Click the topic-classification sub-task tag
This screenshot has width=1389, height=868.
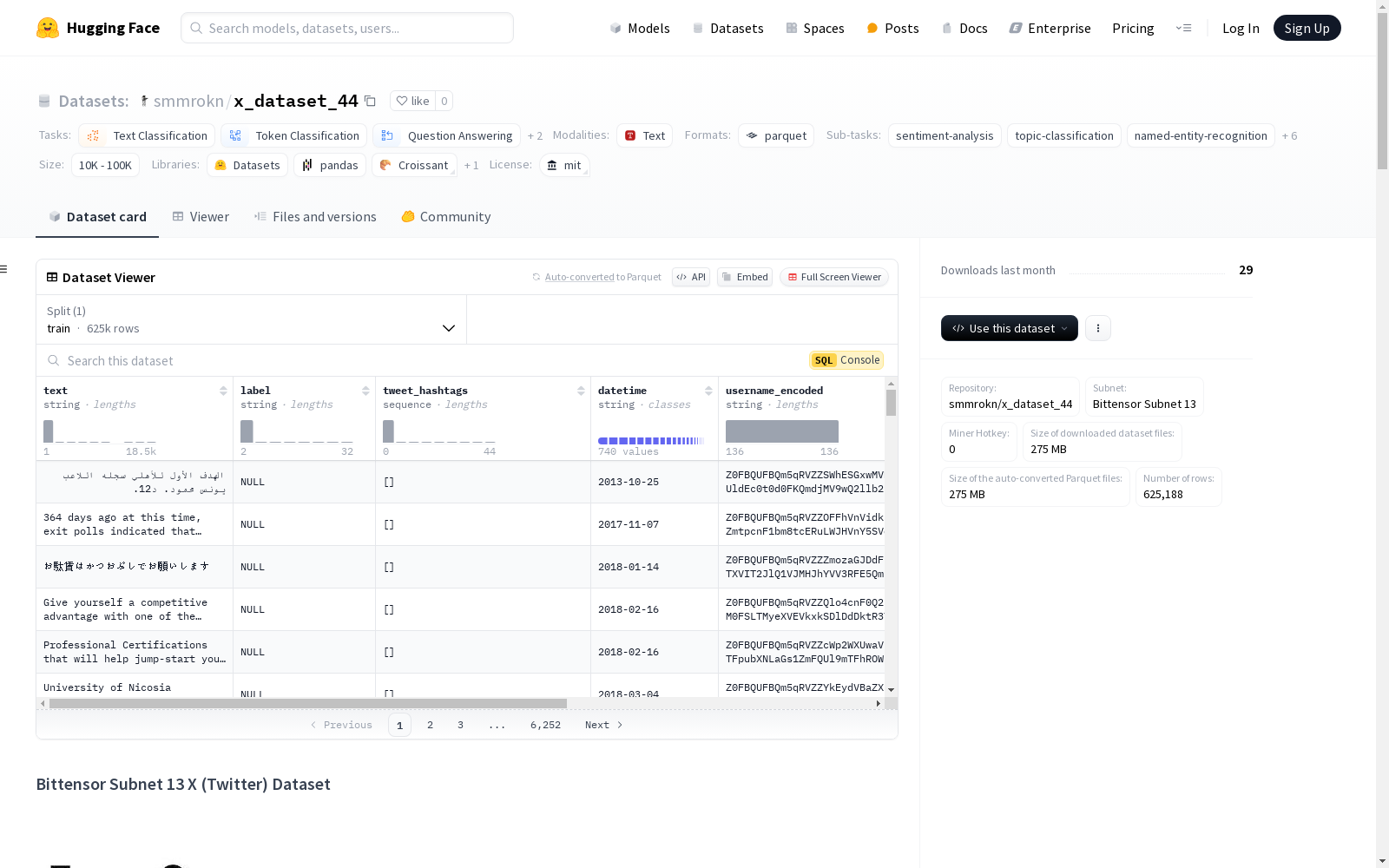tap(1064, 135)
